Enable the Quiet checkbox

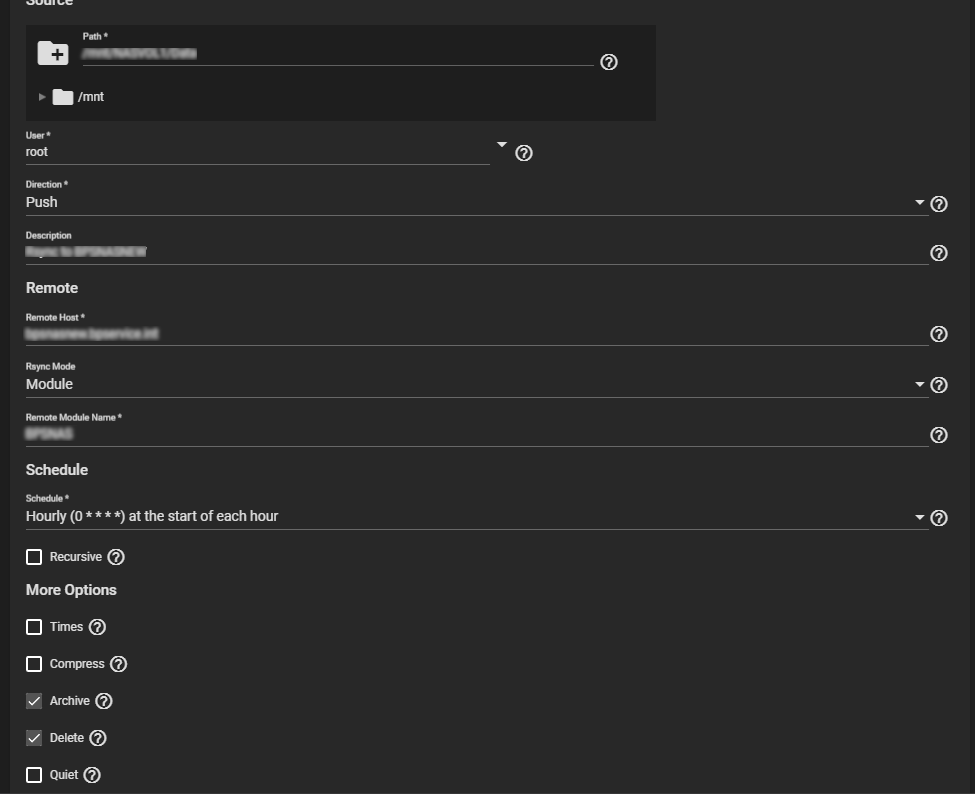point(34,775)
